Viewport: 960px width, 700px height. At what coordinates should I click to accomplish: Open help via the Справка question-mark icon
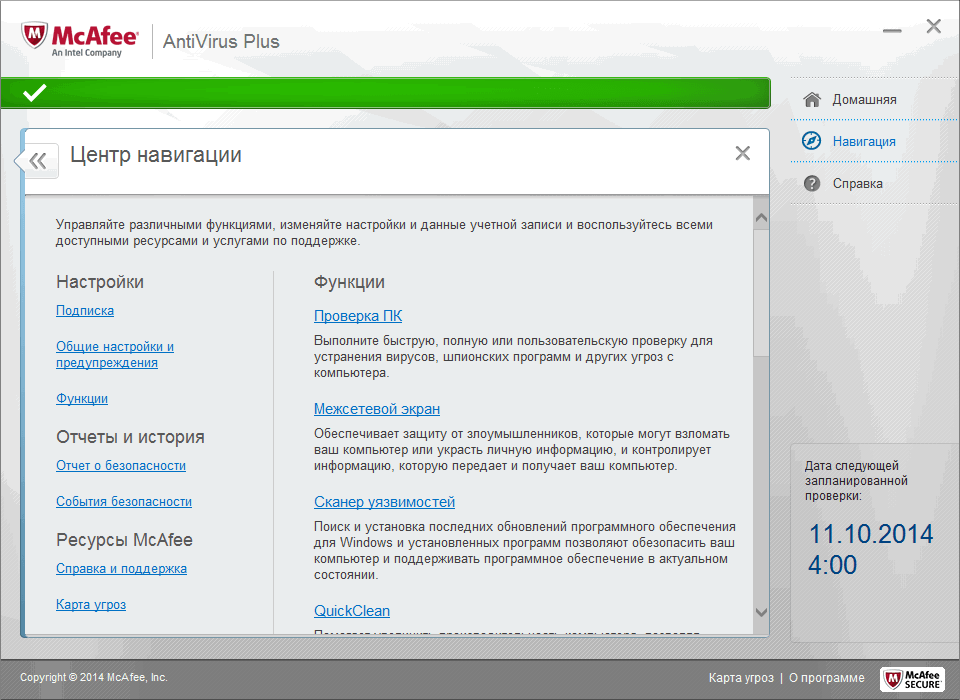pyautogui.click(x=813, y=183)
